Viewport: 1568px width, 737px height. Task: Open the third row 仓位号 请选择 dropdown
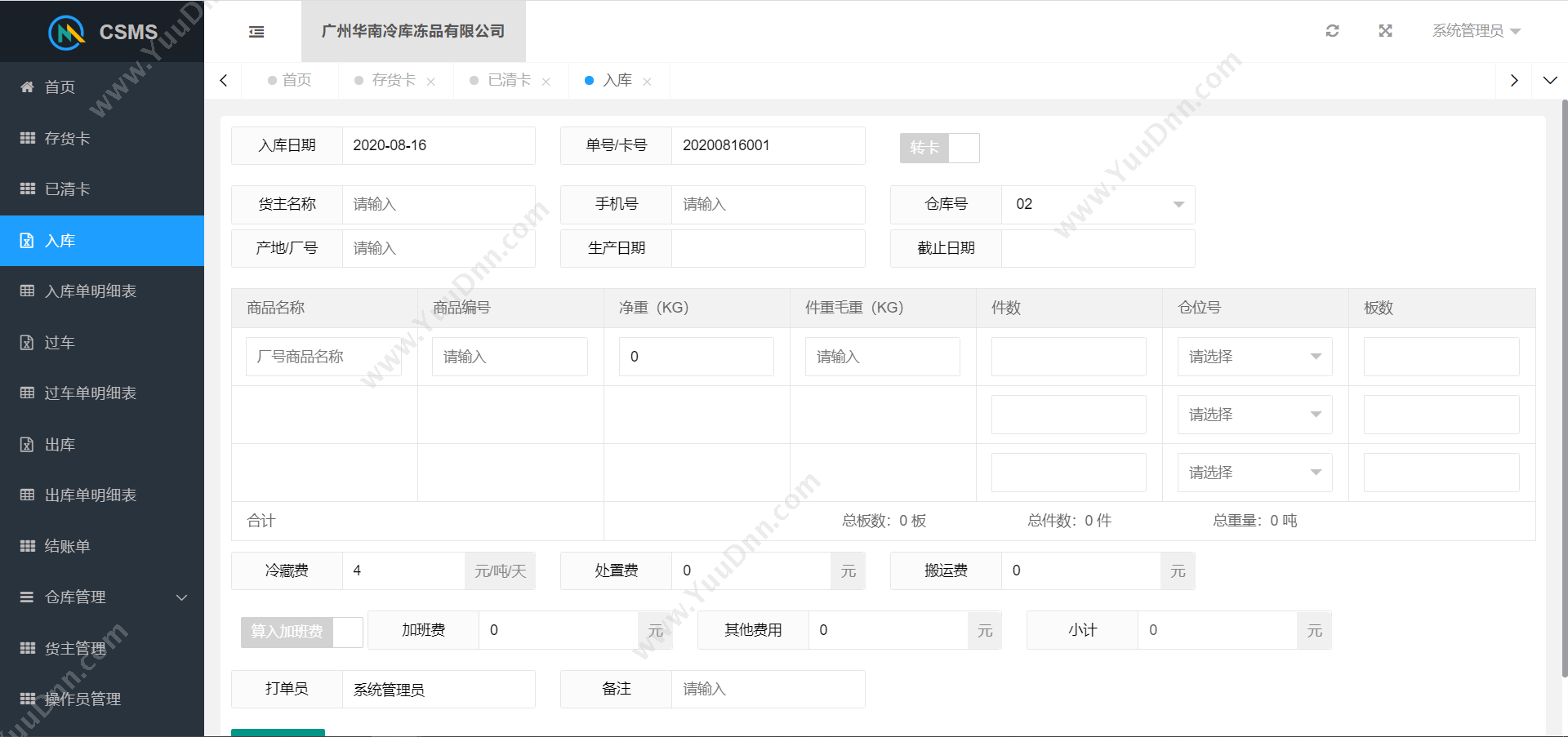[1254, 473]
